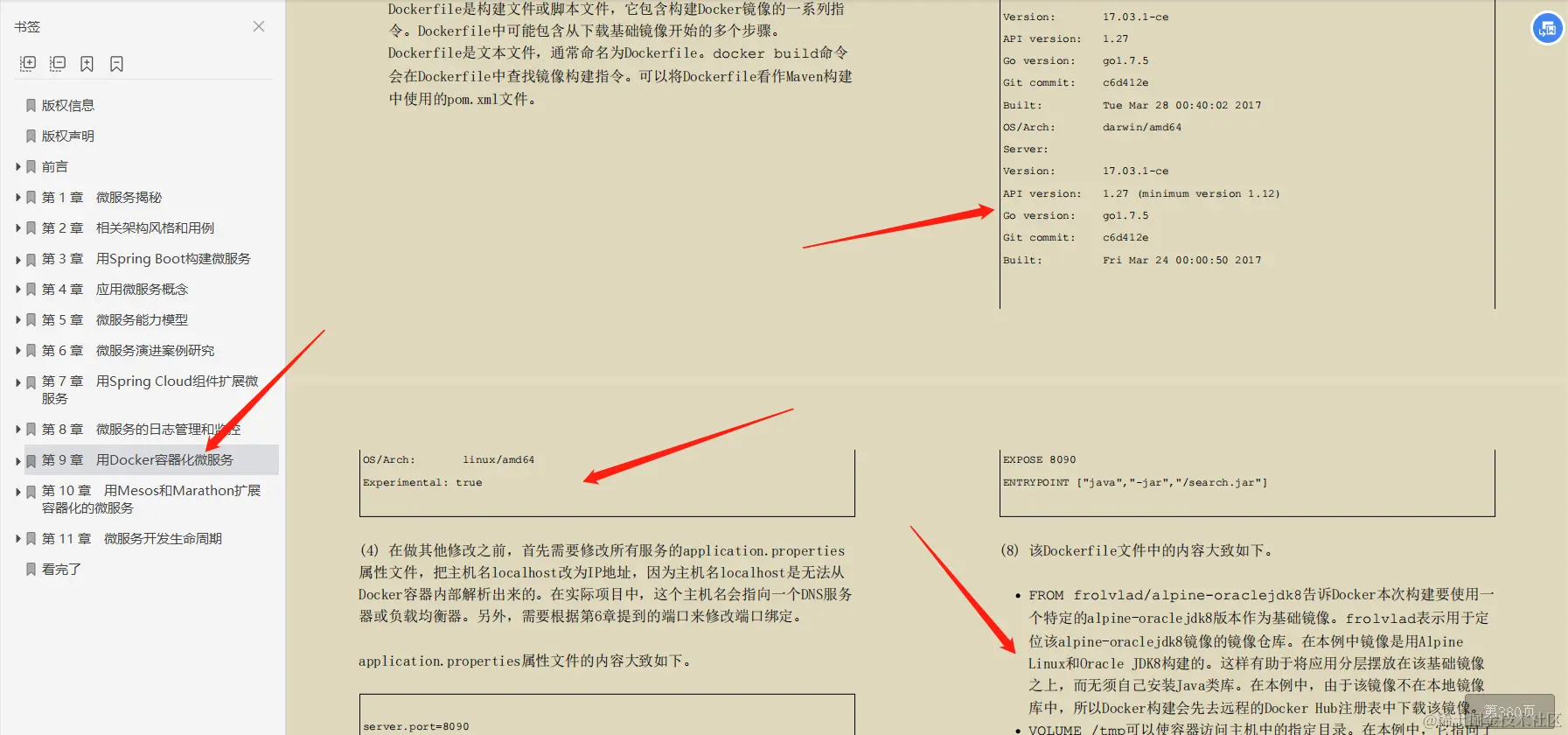Image resolution: width=1568 pixels, height=735 pixels.
Task: Click bookmark icon beside 第 5 章
Action: (x=31, y=320)
